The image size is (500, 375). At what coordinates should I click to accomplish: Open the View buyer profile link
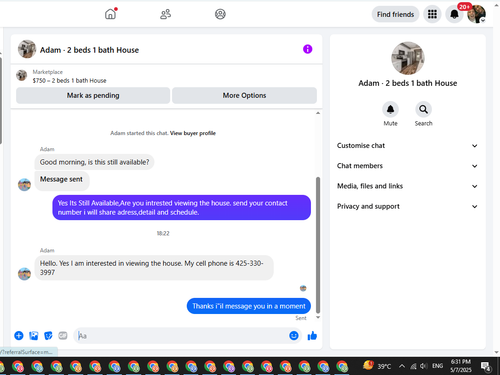pyautogui.click(x=193, y=133)
